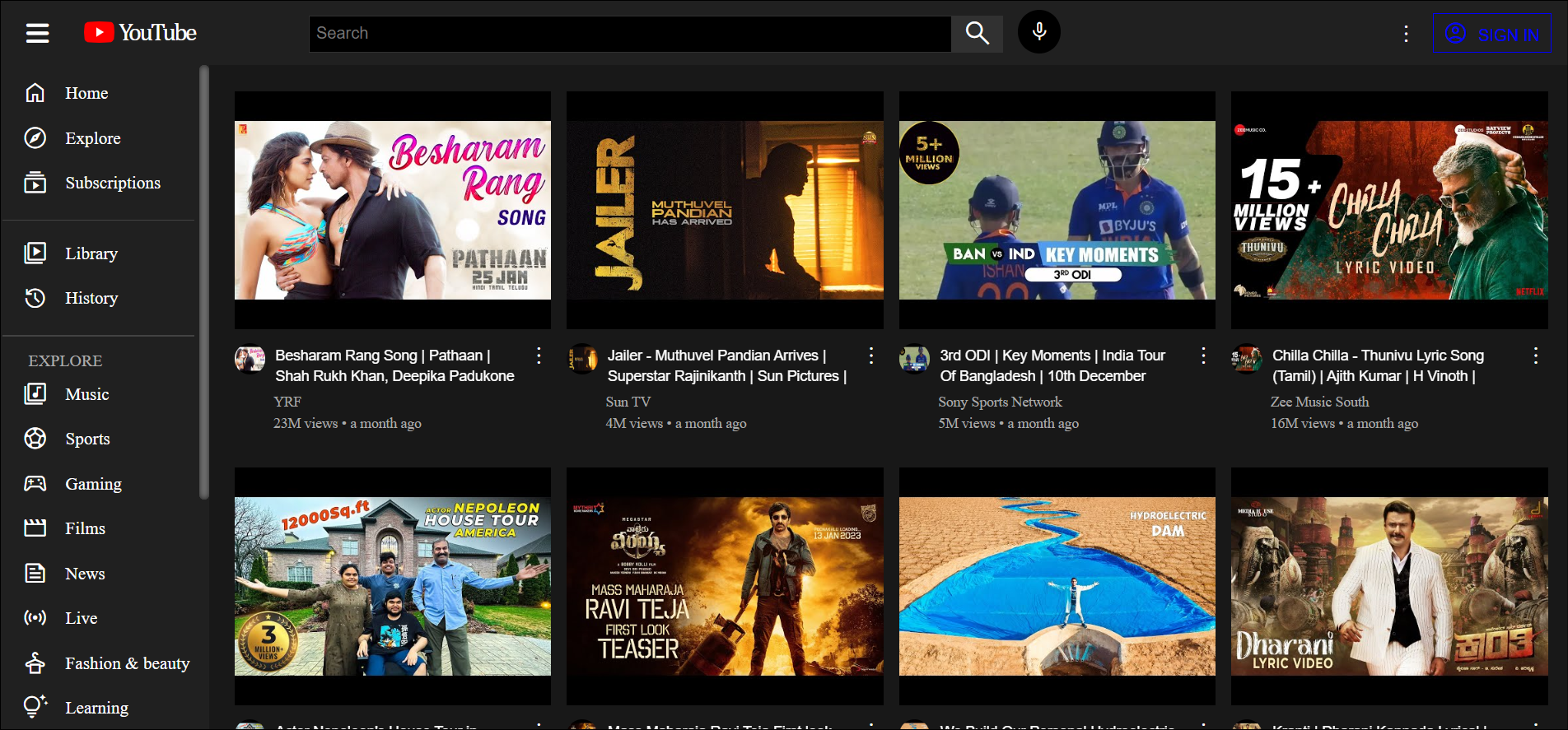Go to Explore in sidebar

(x=92, y=138)
